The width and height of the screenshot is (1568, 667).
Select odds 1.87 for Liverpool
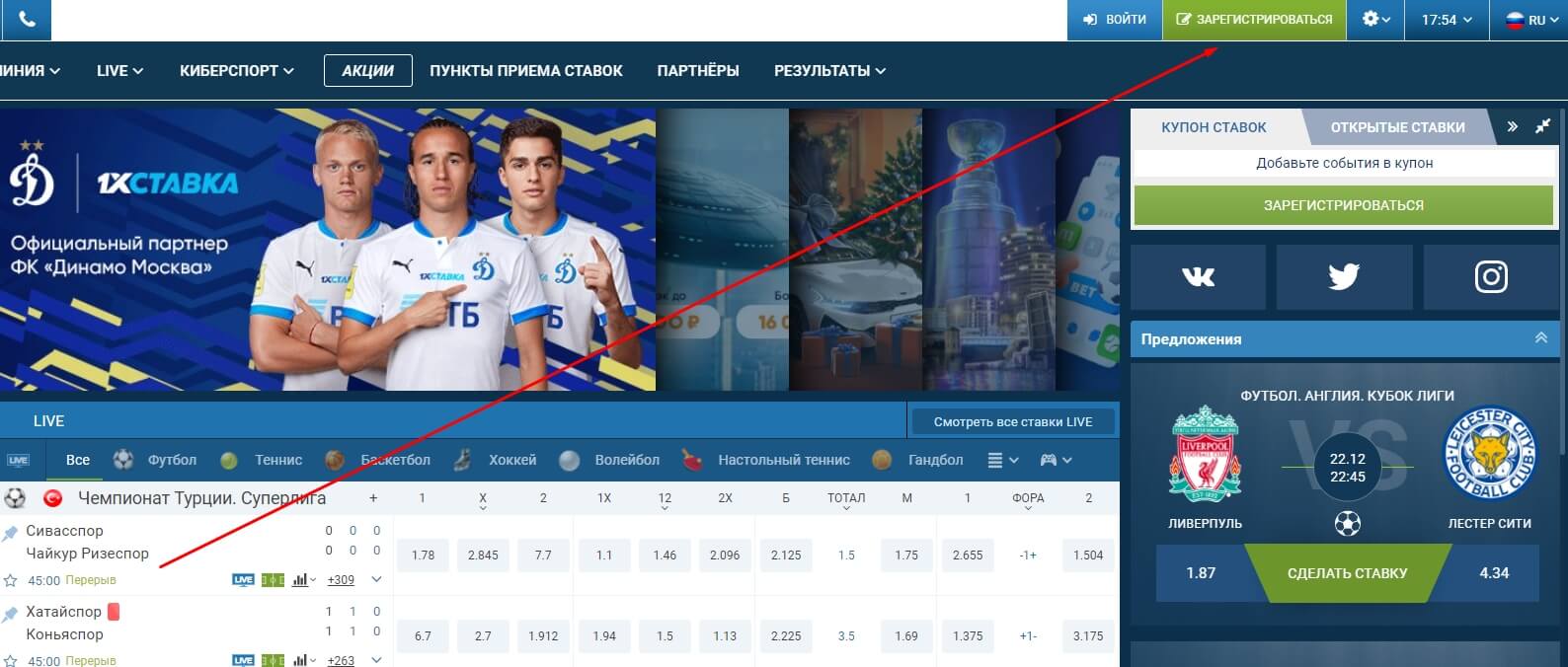click(x=1201, y=573)
